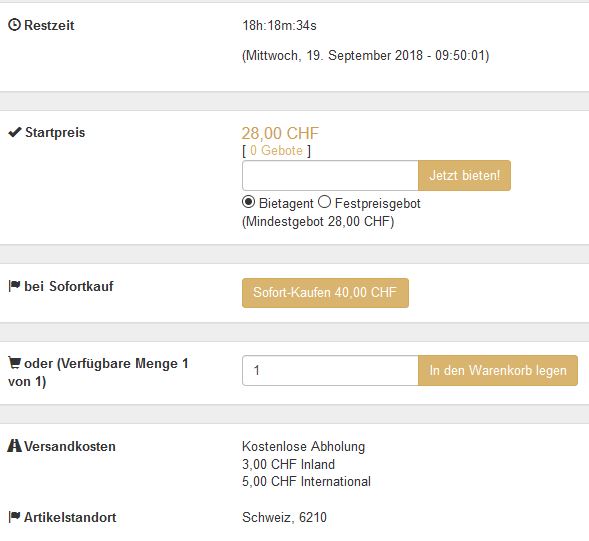Click In den Warenkorb legen button
The image size is (589, 541).
point(498,370)
